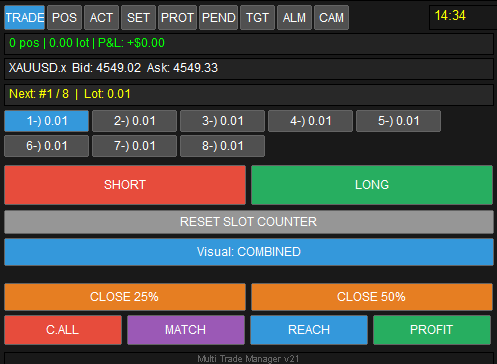Open the TGT tab
This screenshot has width=497, height=364.
(257, 18)
